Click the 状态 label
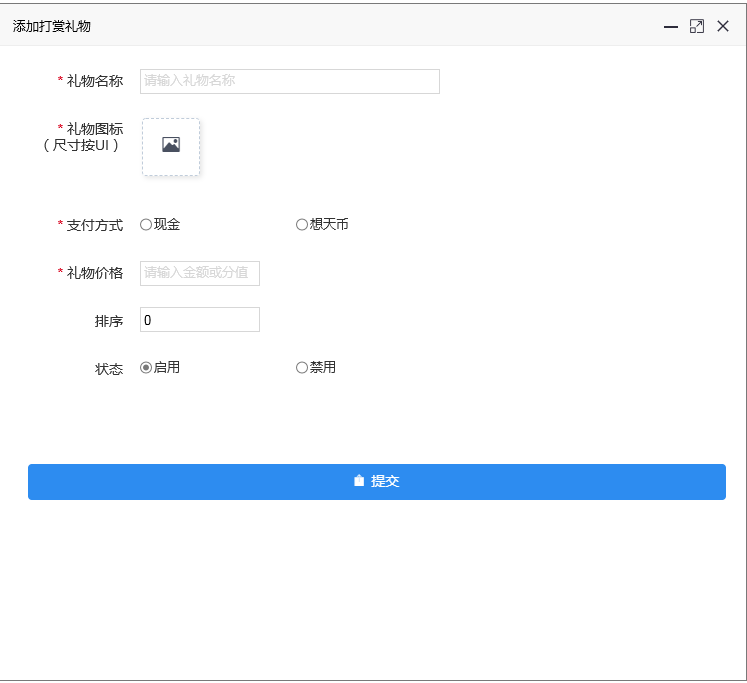This screenshot has width=747, height=683. (x=109, y=369)
